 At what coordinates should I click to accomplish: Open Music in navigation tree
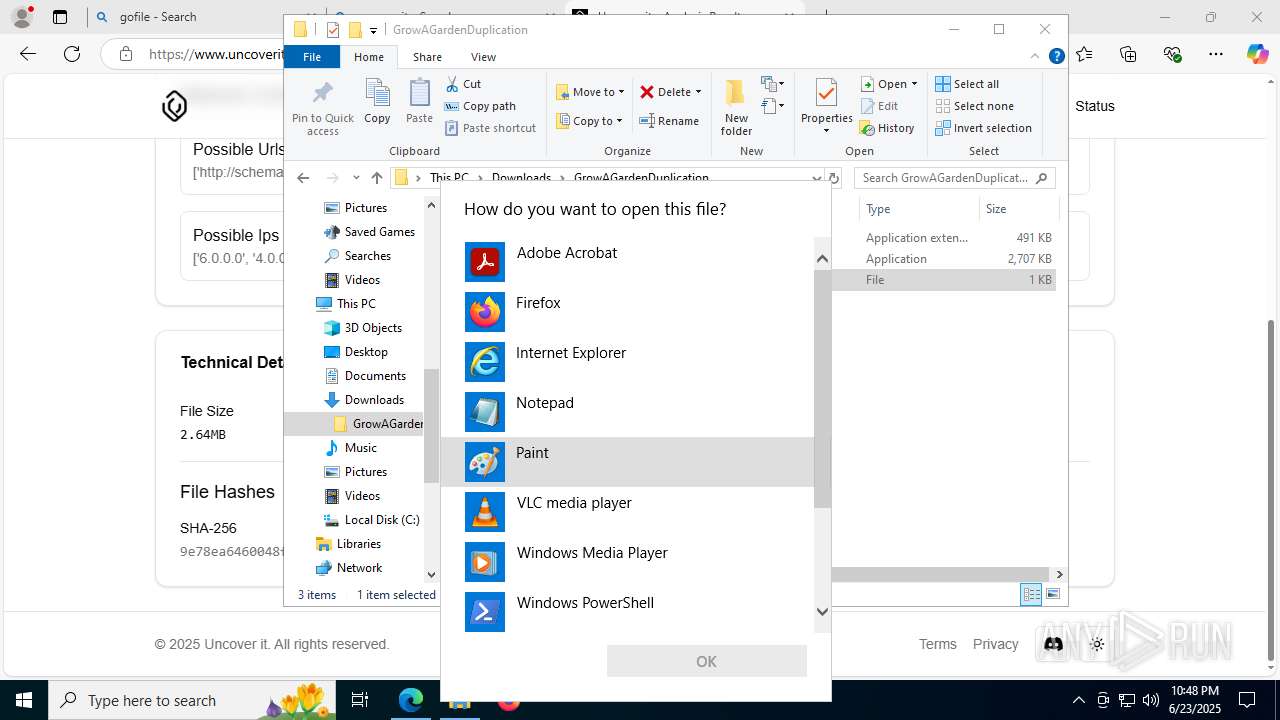click(351, 447)
